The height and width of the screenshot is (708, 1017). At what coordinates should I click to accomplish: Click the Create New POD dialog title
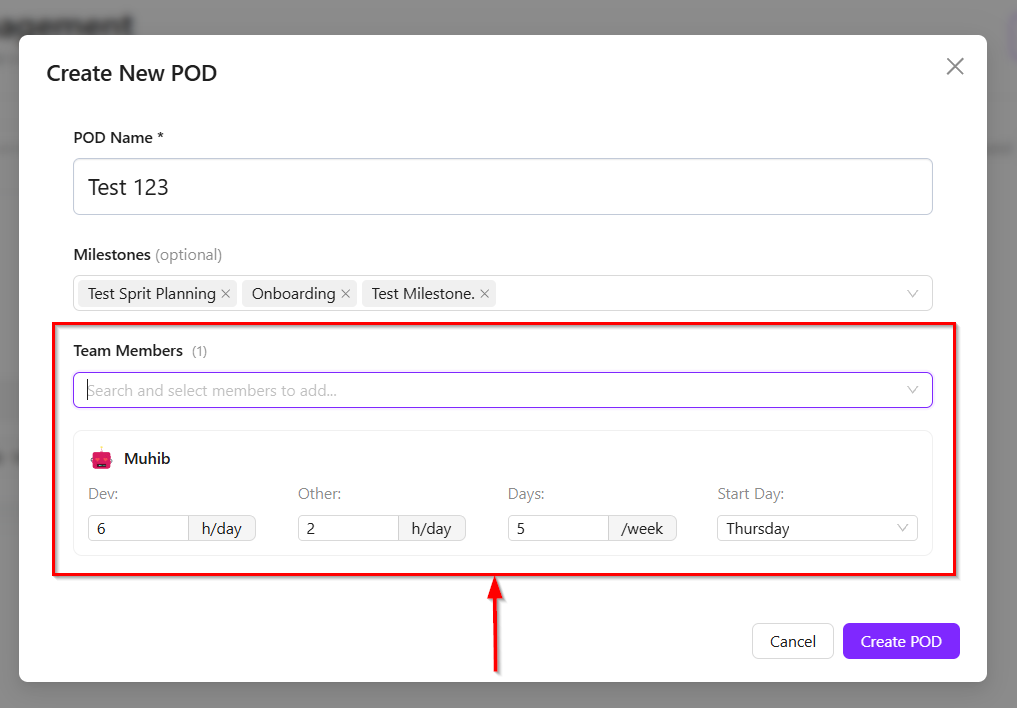(132, 73)
